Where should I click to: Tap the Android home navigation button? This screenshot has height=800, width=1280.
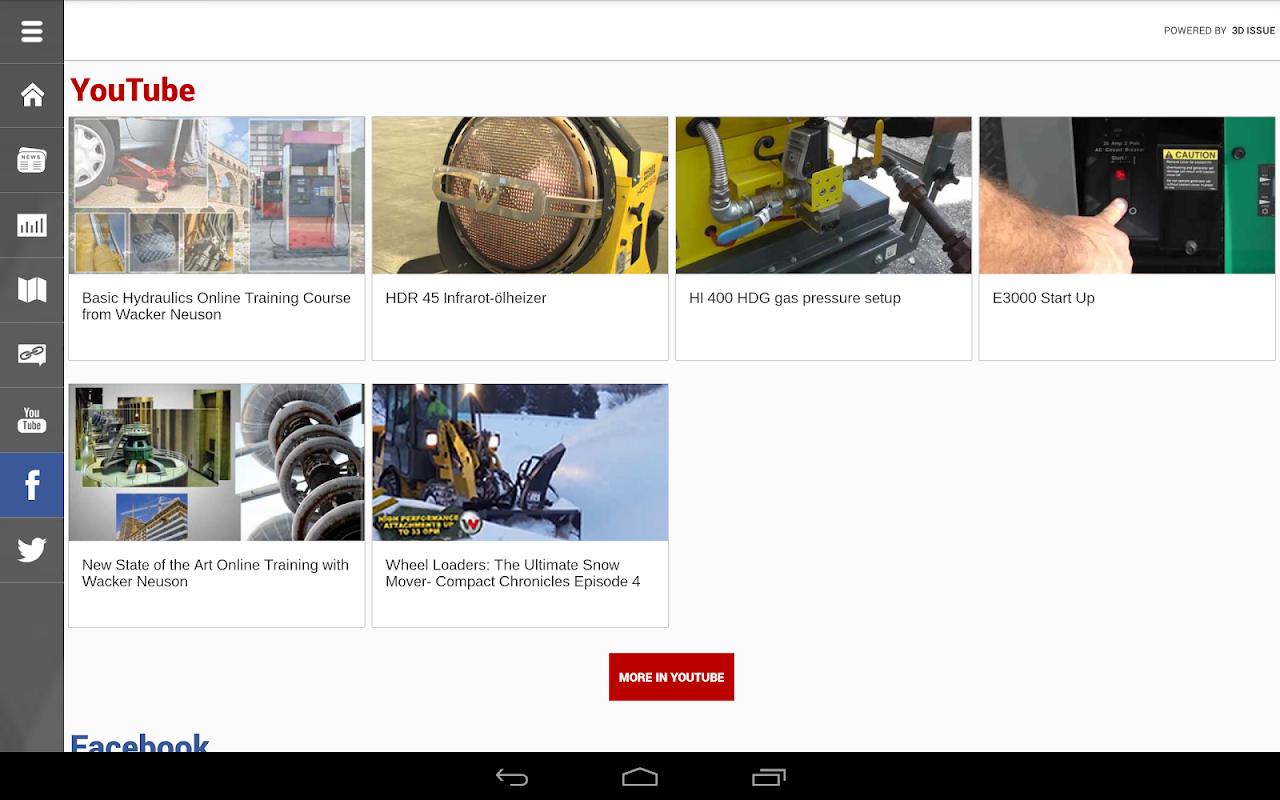(x=640, y=777)
